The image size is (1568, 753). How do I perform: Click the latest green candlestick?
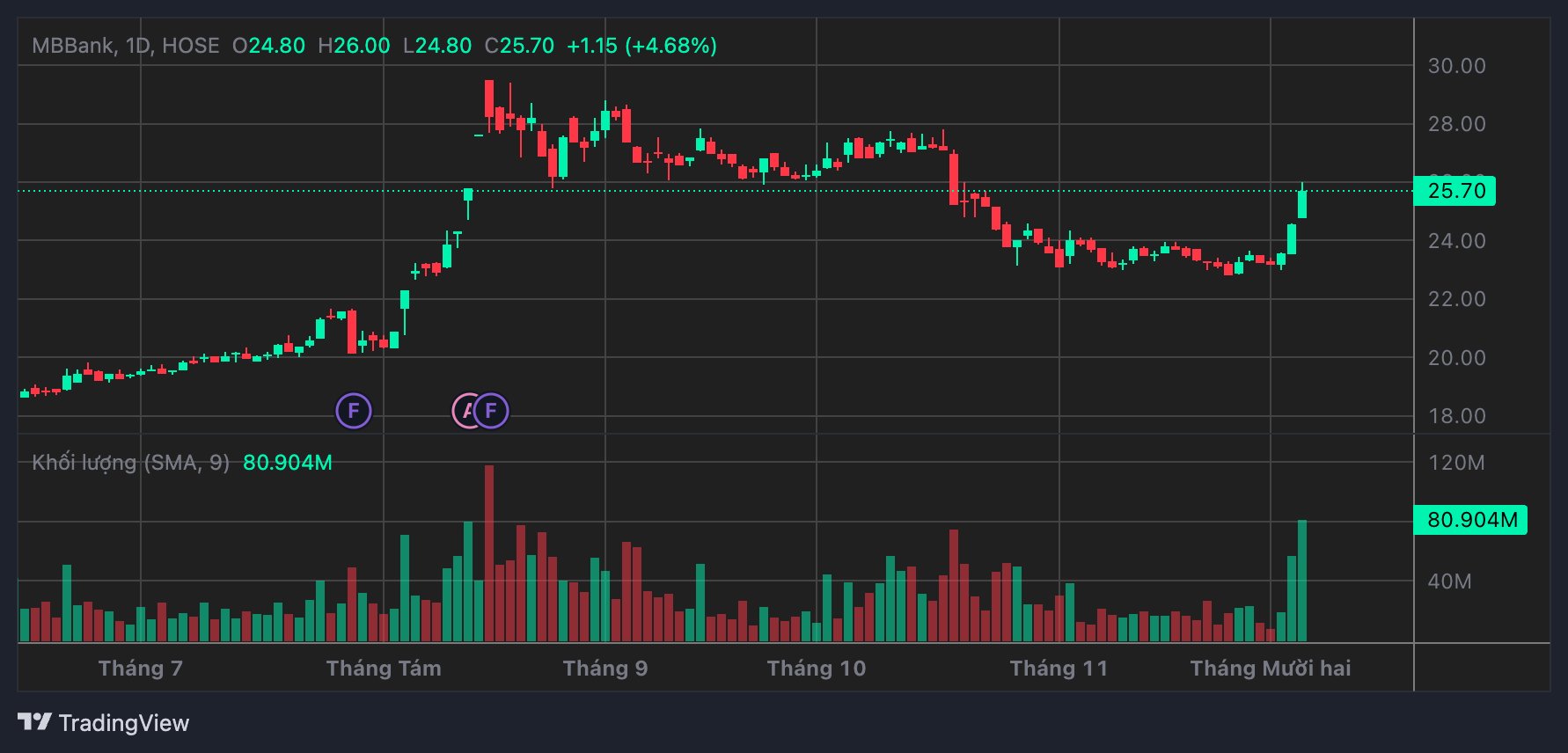(x=1302, y=204)
